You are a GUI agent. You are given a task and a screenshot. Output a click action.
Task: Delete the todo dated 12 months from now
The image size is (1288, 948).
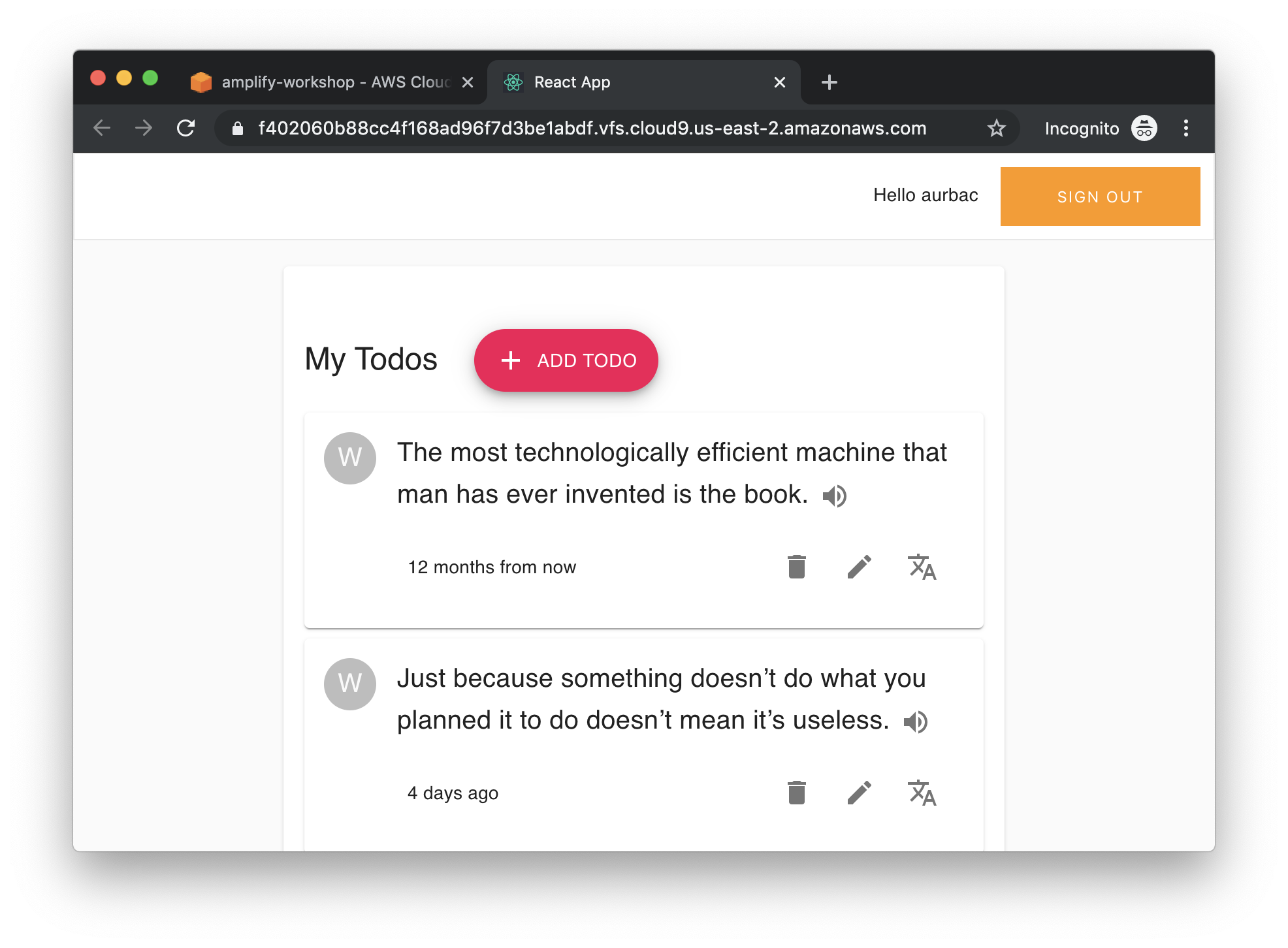pyautogui.click(x=796, y=567)
